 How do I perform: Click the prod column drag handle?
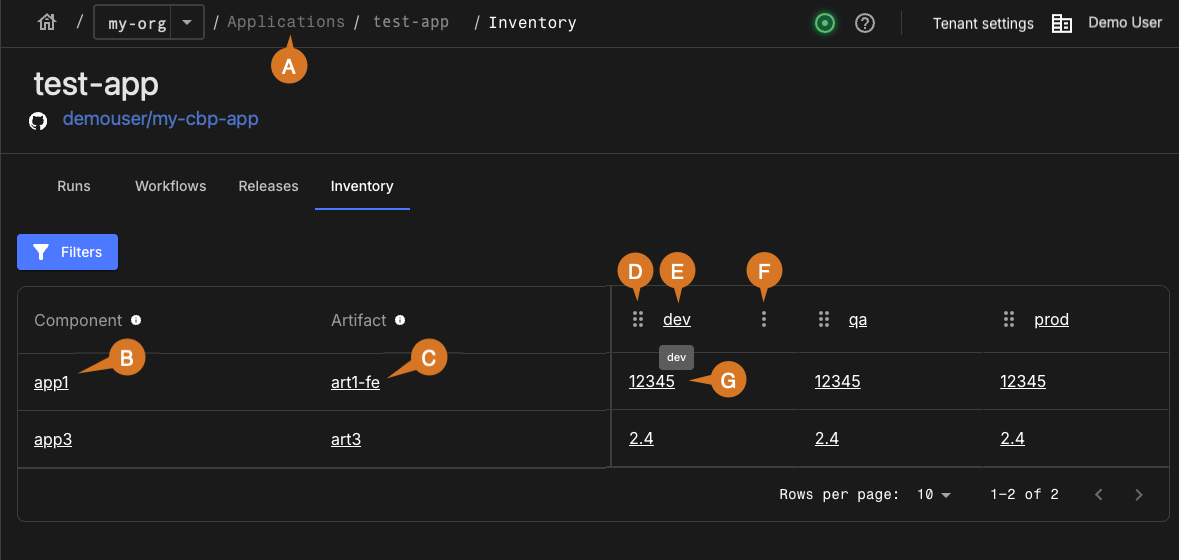pos(1009,319)
